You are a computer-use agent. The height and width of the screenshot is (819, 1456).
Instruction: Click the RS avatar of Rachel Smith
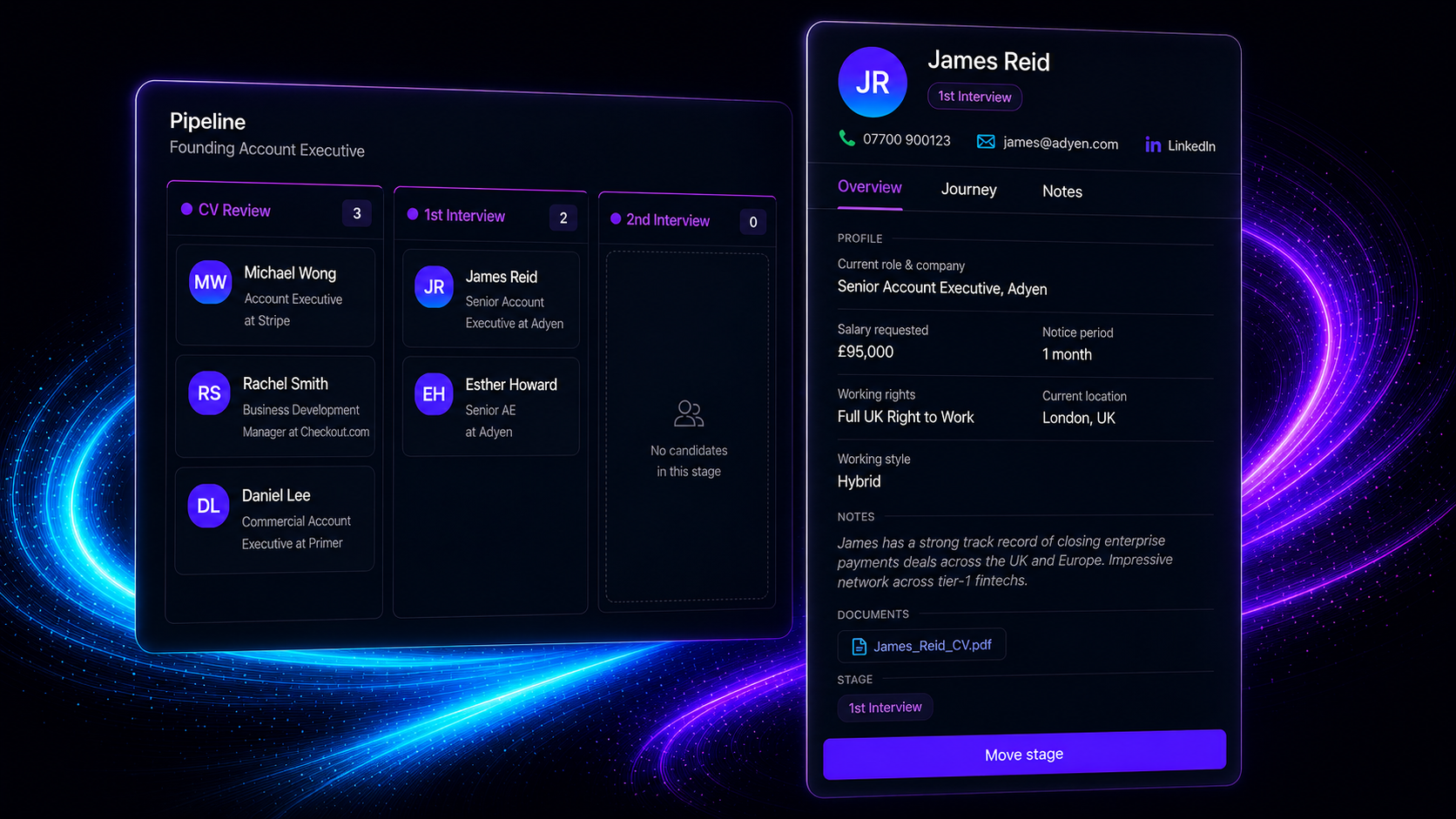(209, 393)
